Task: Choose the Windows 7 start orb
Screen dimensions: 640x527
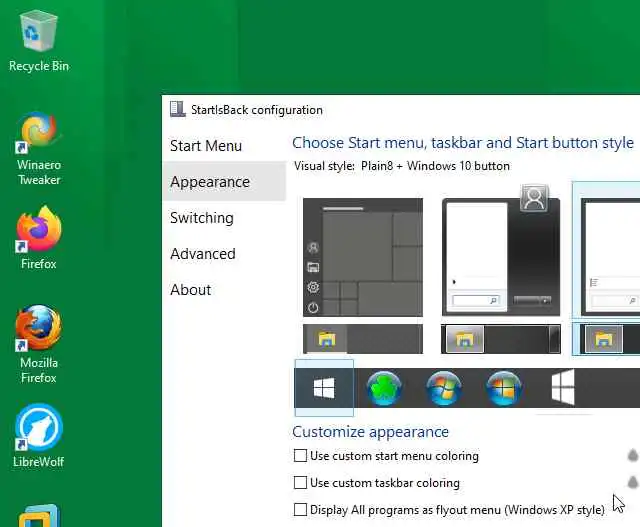Action: tap(444, 388)
